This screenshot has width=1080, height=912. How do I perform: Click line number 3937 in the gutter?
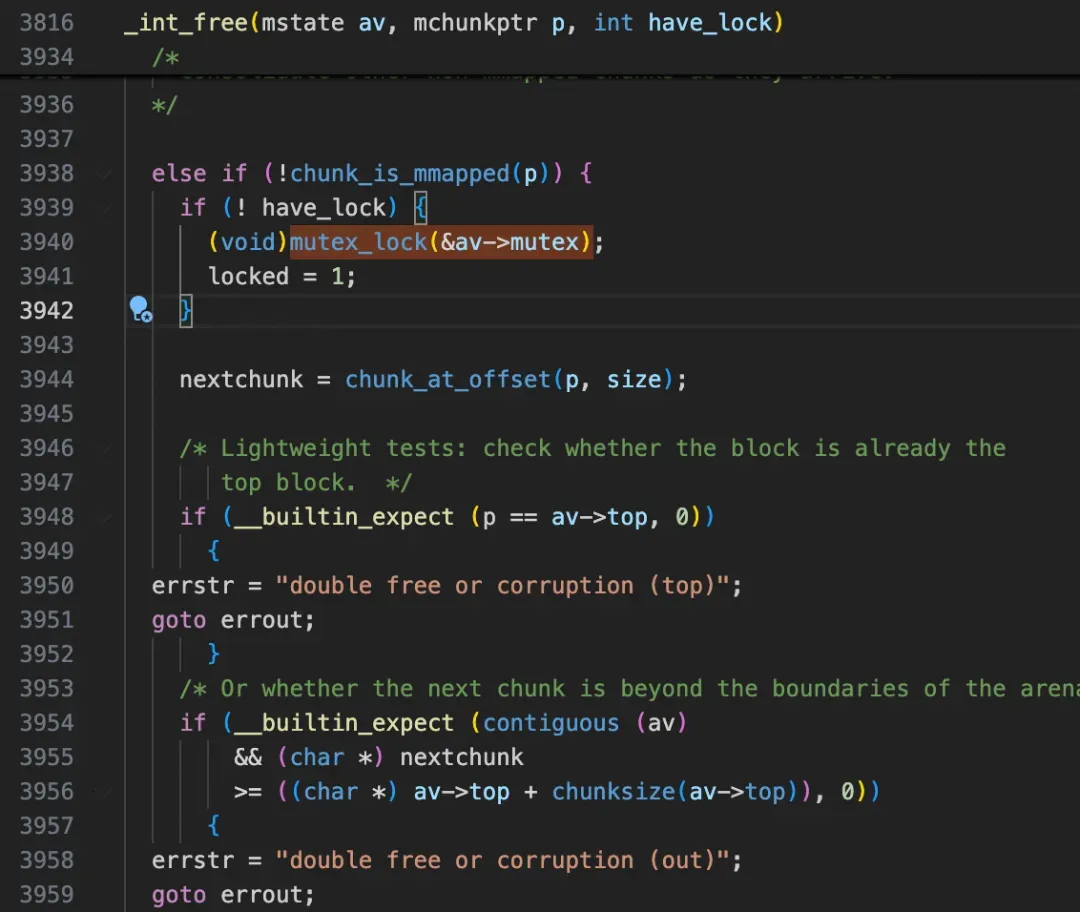coord(46,139)
